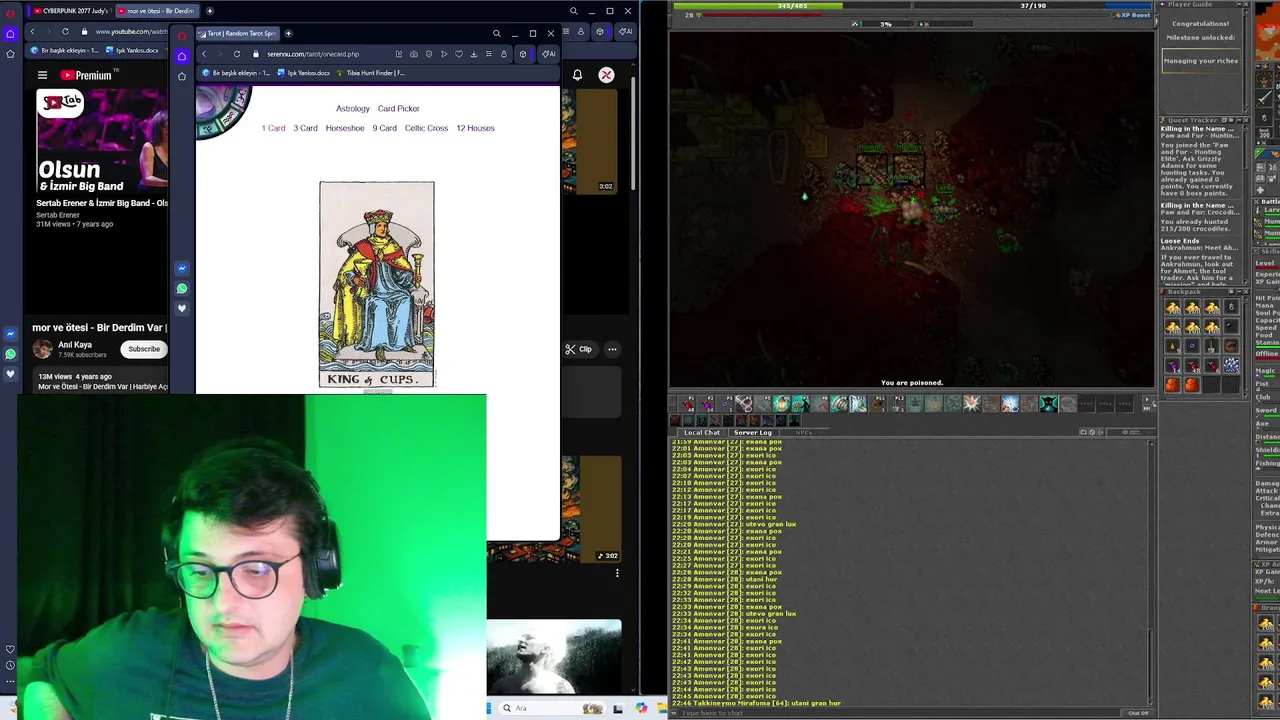This screenshot has height=720, width=1280.
Task: Open the YouTube hamburger menu
Action: point(42,75)
